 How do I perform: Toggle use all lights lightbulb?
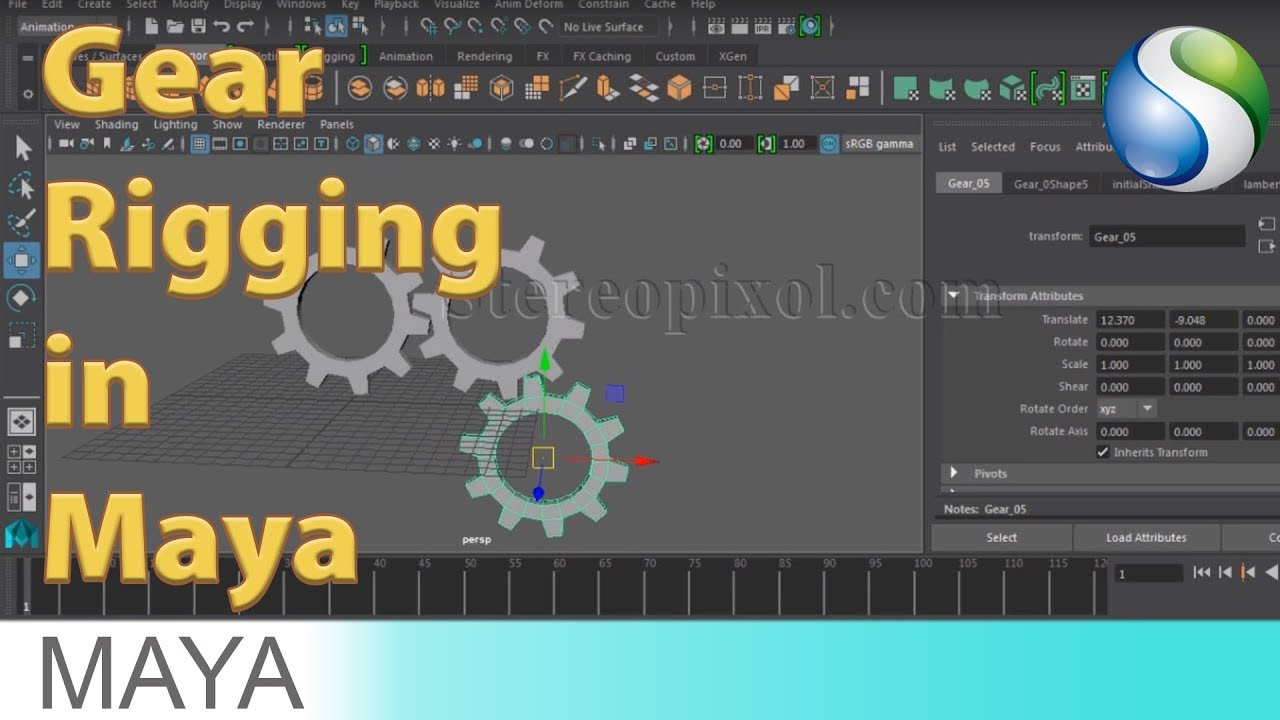[455, 144]
